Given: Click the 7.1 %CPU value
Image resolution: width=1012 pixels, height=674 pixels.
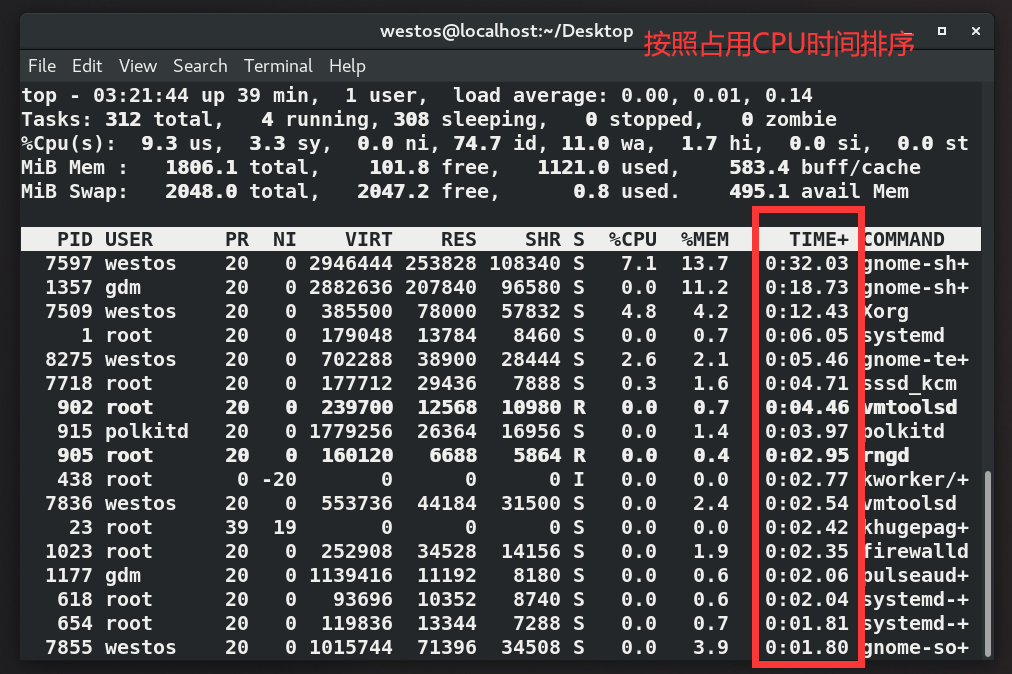Looking at the screenshot, I should click(x=639, y=263).
